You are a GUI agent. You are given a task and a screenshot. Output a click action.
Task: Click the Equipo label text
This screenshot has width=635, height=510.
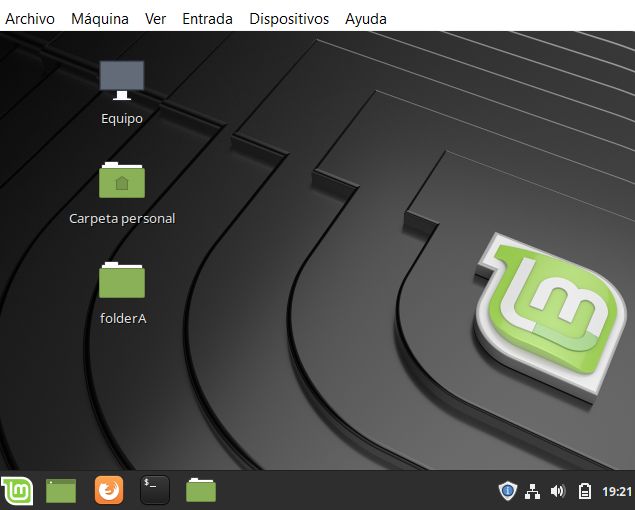coord(122,119)
